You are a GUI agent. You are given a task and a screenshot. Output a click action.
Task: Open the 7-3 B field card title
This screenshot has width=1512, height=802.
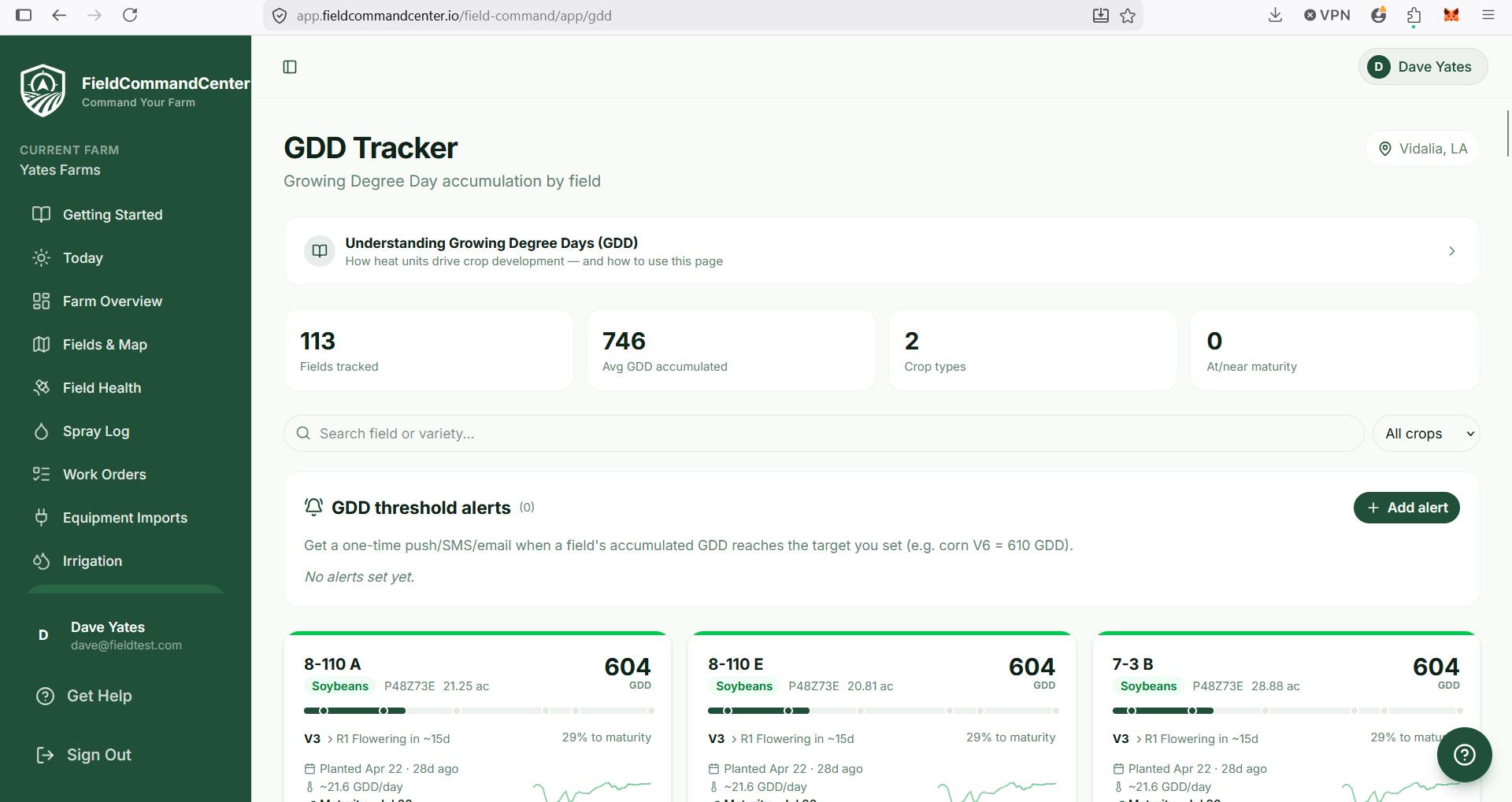[x=1132, y=664]
